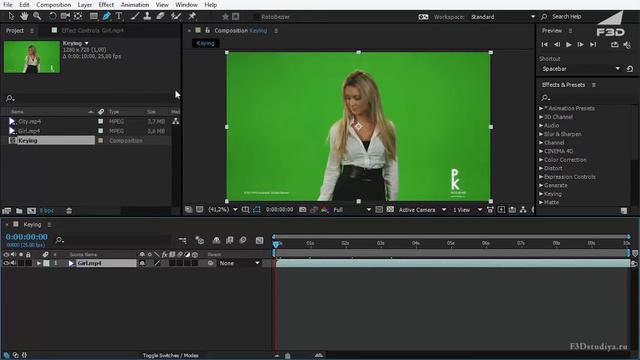Jump to first frame in Preview panel

pos(544,44)
